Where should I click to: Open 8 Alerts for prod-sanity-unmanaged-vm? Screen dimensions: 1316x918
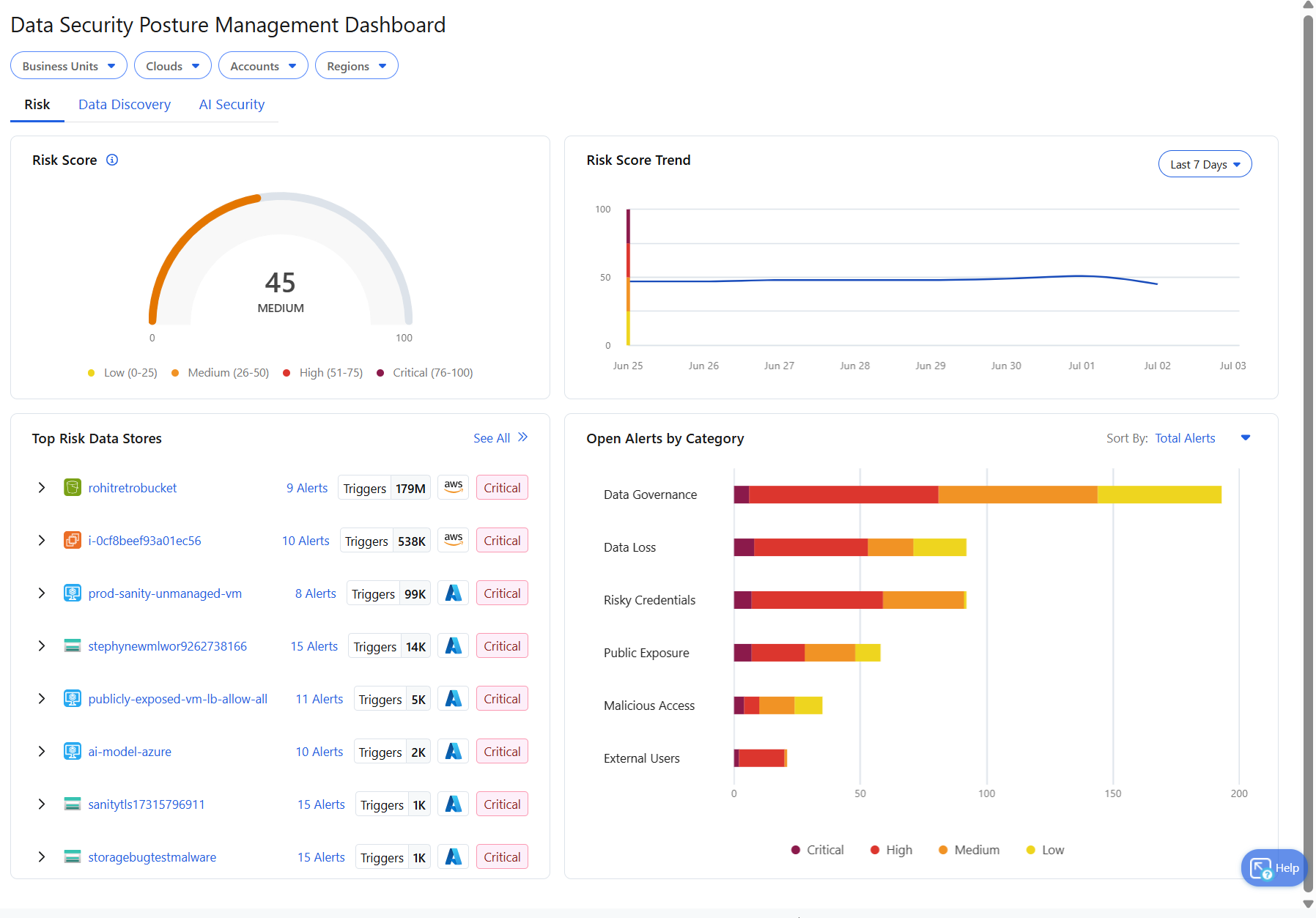tap(316, 593)
